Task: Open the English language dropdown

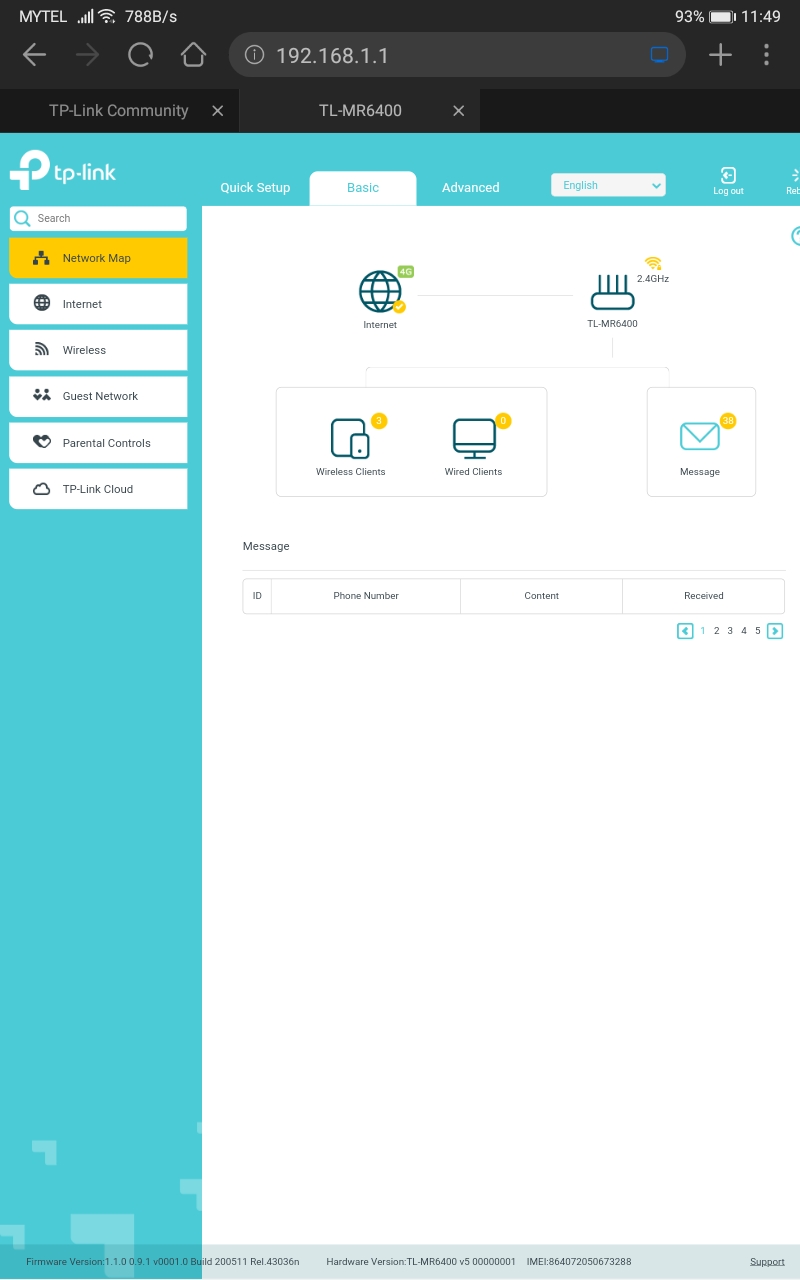Action: [608, 185]
